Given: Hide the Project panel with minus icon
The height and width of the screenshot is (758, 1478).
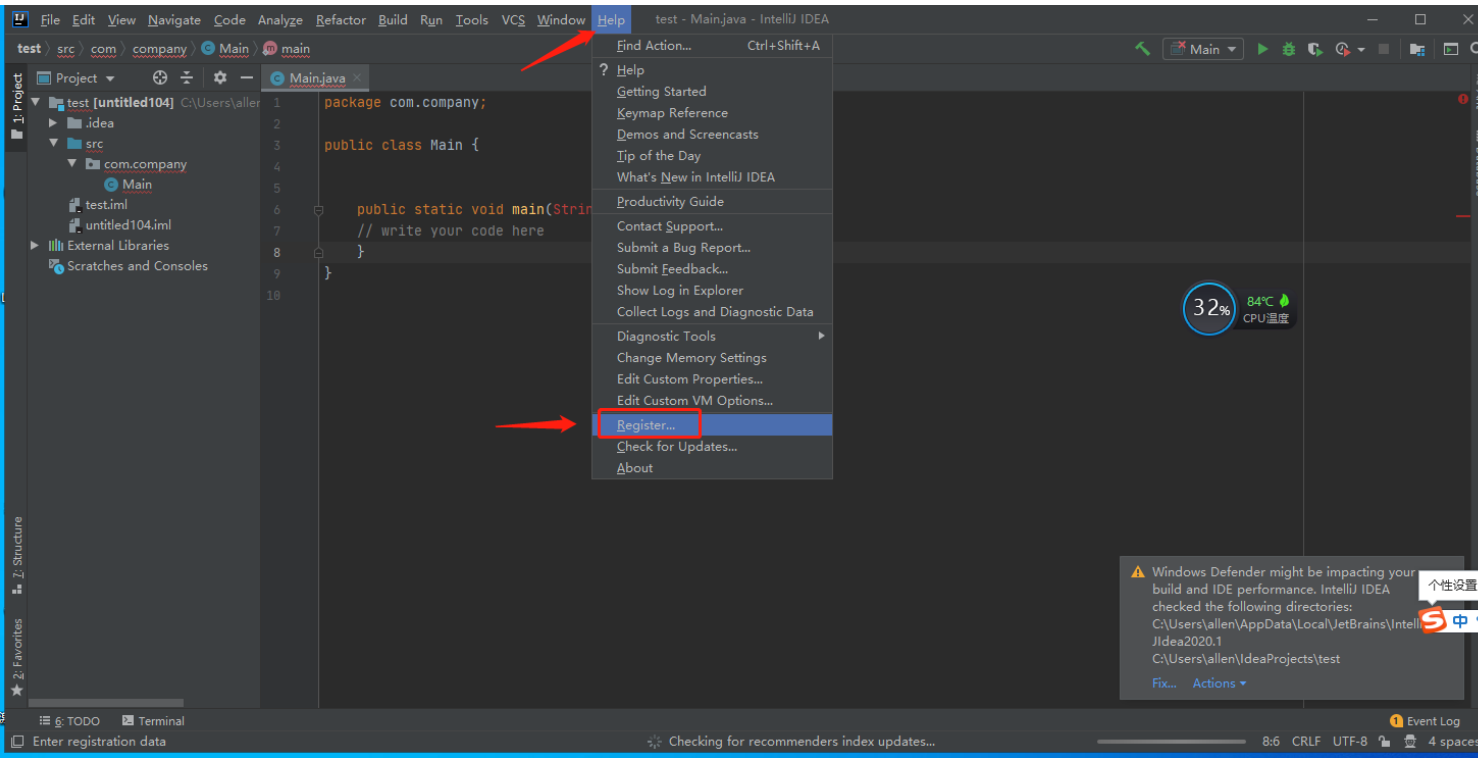Looking at the screenshot, I should click(x=246, y=78).
